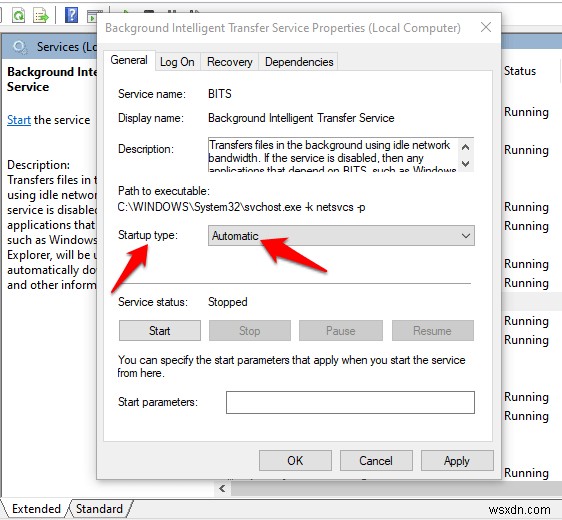Switch to the Extended view tab
The image size is (562, 520).
click(x=36, y=509)
